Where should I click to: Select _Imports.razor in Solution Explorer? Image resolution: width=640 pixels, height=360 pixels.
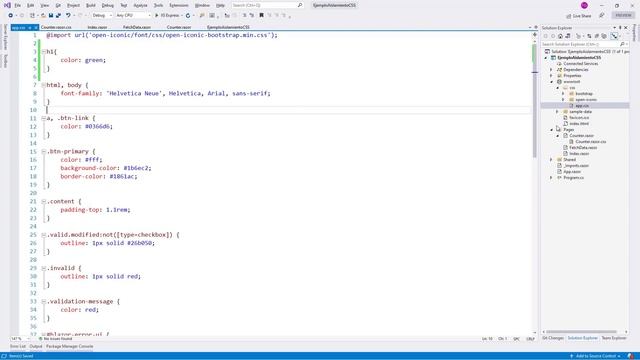[x=576, y=166]
